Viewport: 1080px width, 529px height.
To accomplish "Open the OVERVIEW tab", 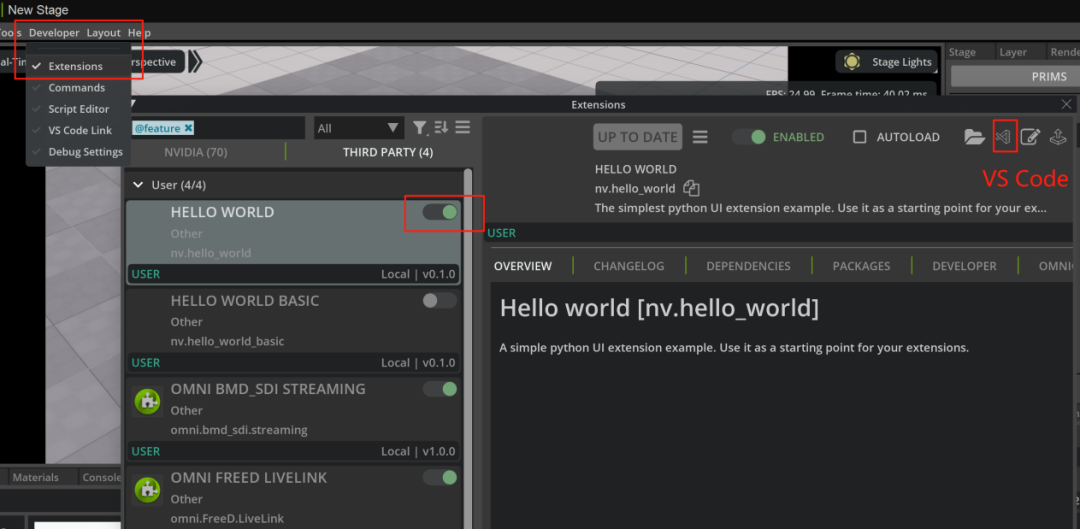I will (x=523, y=266).
